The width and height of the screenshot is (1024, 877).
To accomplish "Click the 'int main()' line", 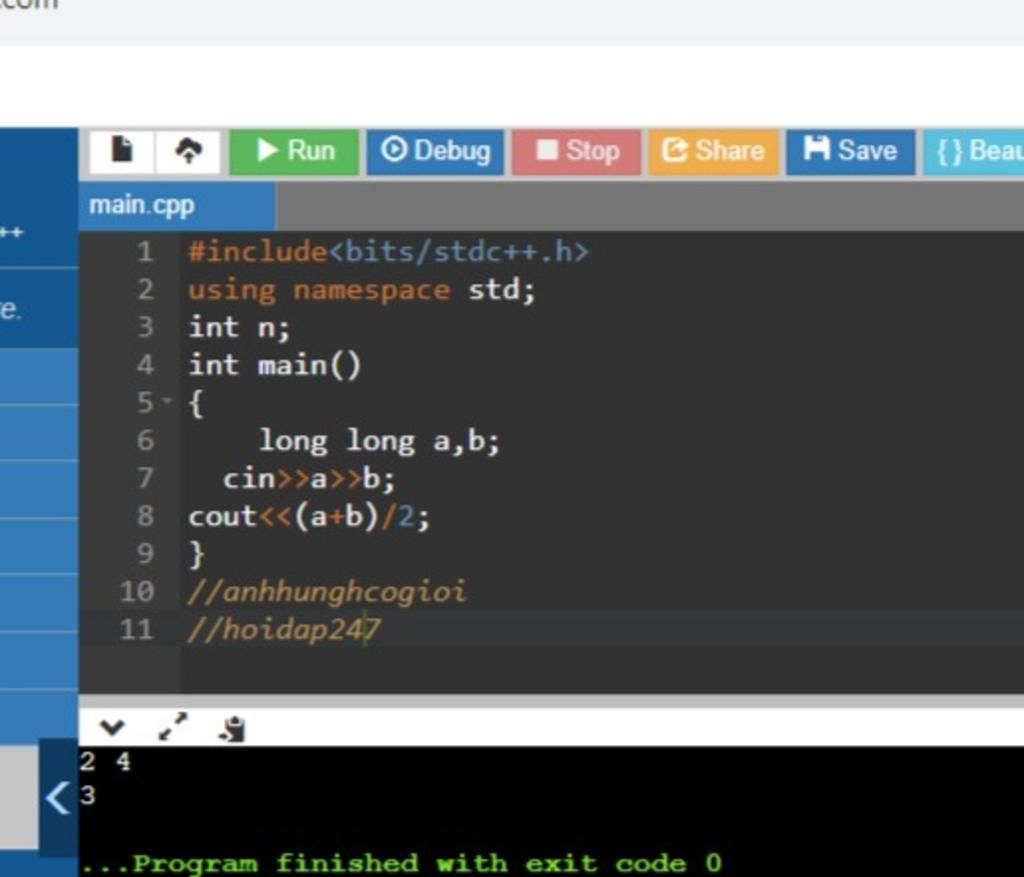I will click(x=274, y=365).
